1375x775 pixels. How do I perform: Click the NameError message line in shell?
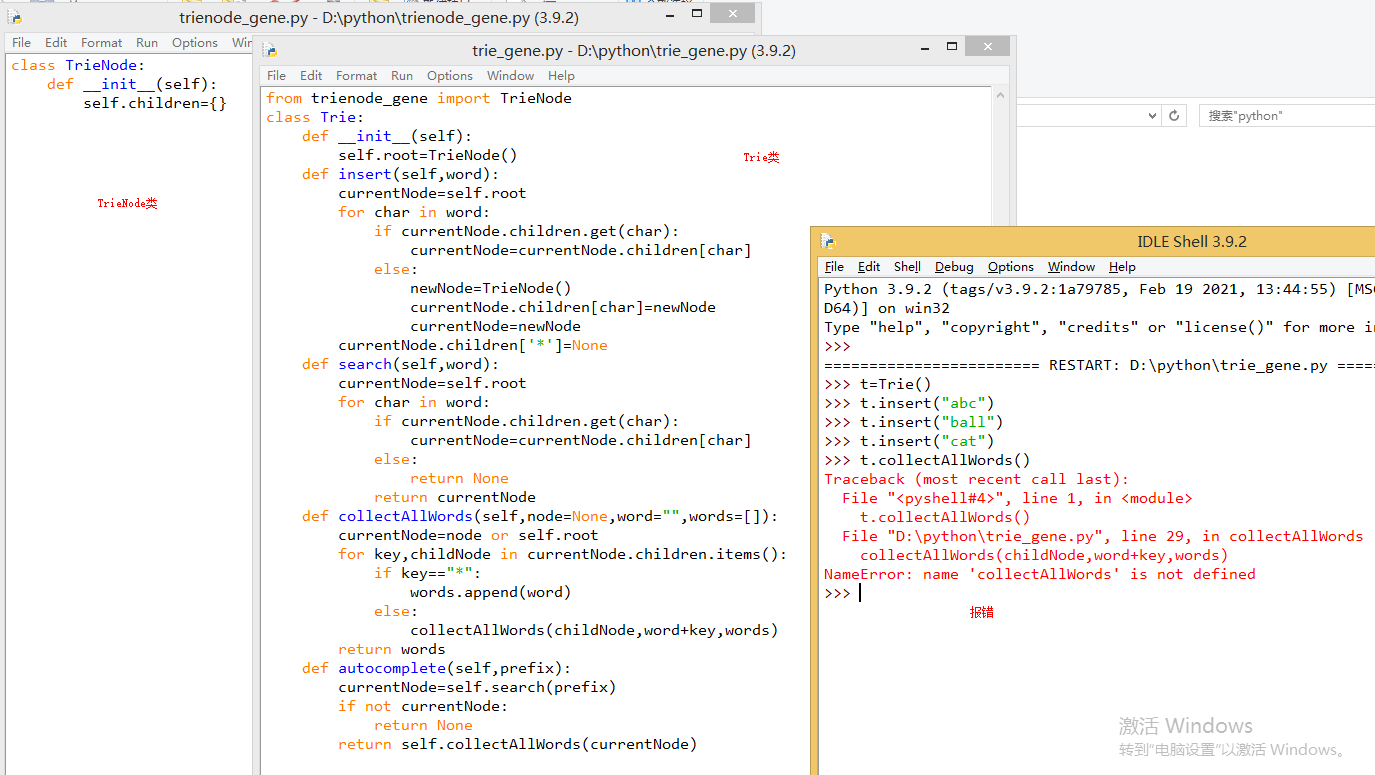click(1040, 574)
